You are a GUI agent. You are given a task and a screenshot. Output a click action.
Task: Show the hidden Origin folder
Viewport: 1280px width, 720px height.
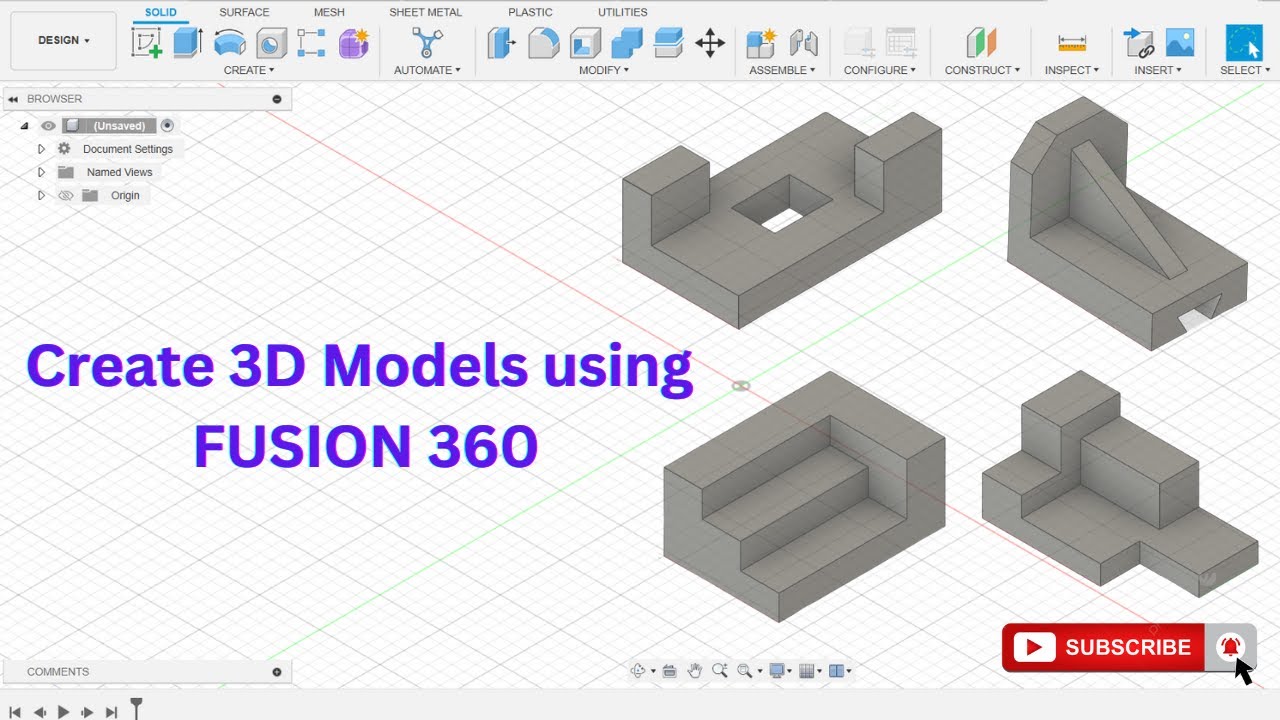[66, 195]
